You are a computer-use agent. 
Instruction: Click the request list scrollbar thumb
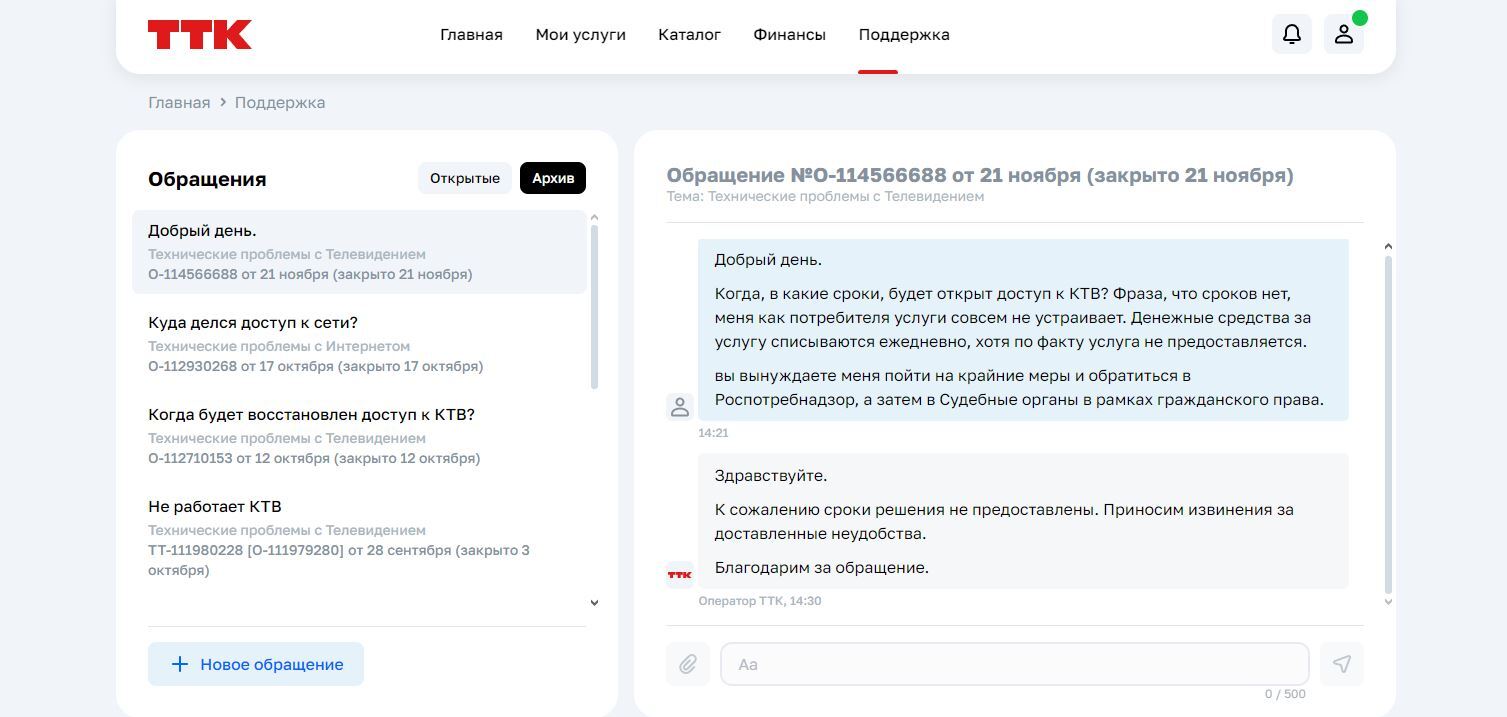(594, 307)
